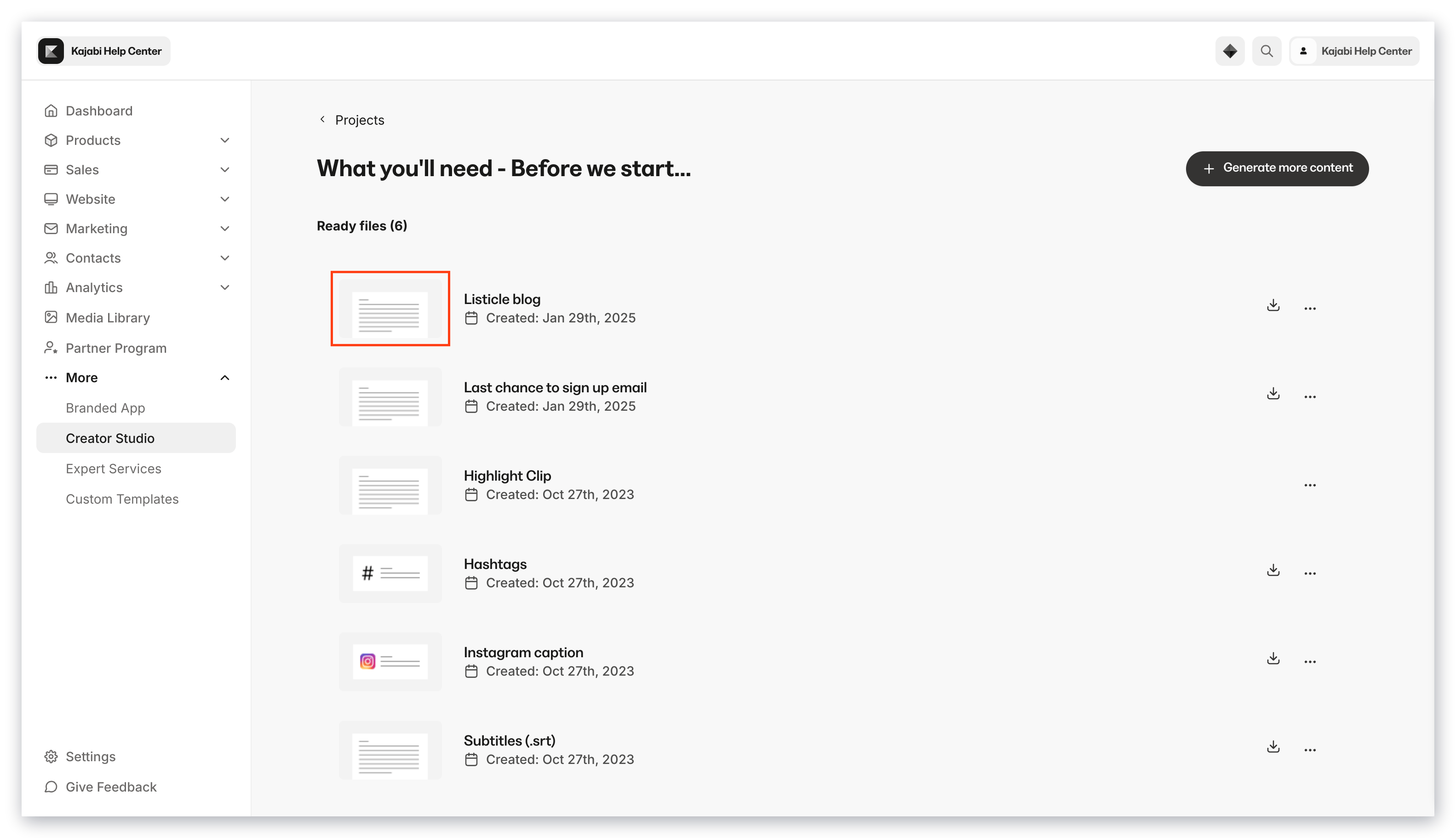This screenshot has height=838, width=1456.
Task: Select Custom Templates submenu item
Action: click(122, 499)
